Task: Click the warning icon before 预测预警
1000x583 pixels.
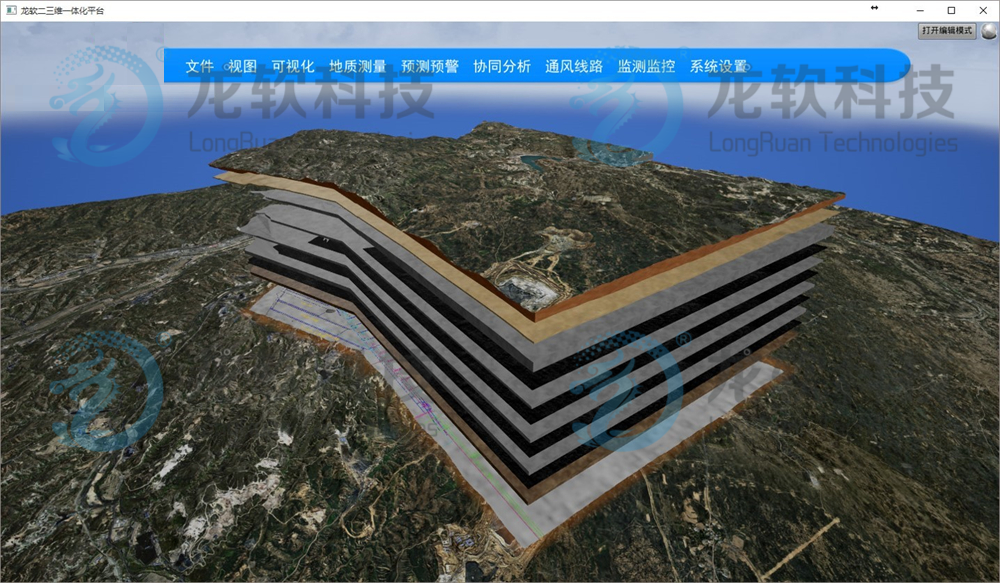Action: click(x=394, y=64)
